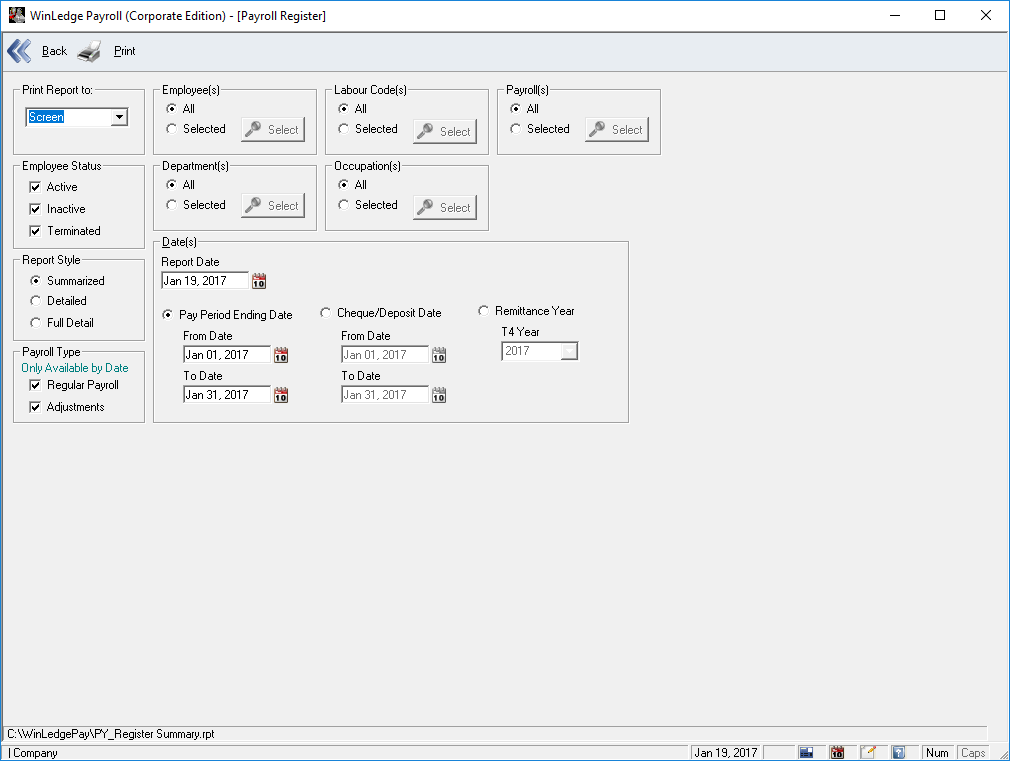This screenshot has height=761, width=1010.
Task: Expand the Print Report to dropdown
Action: 119,117
